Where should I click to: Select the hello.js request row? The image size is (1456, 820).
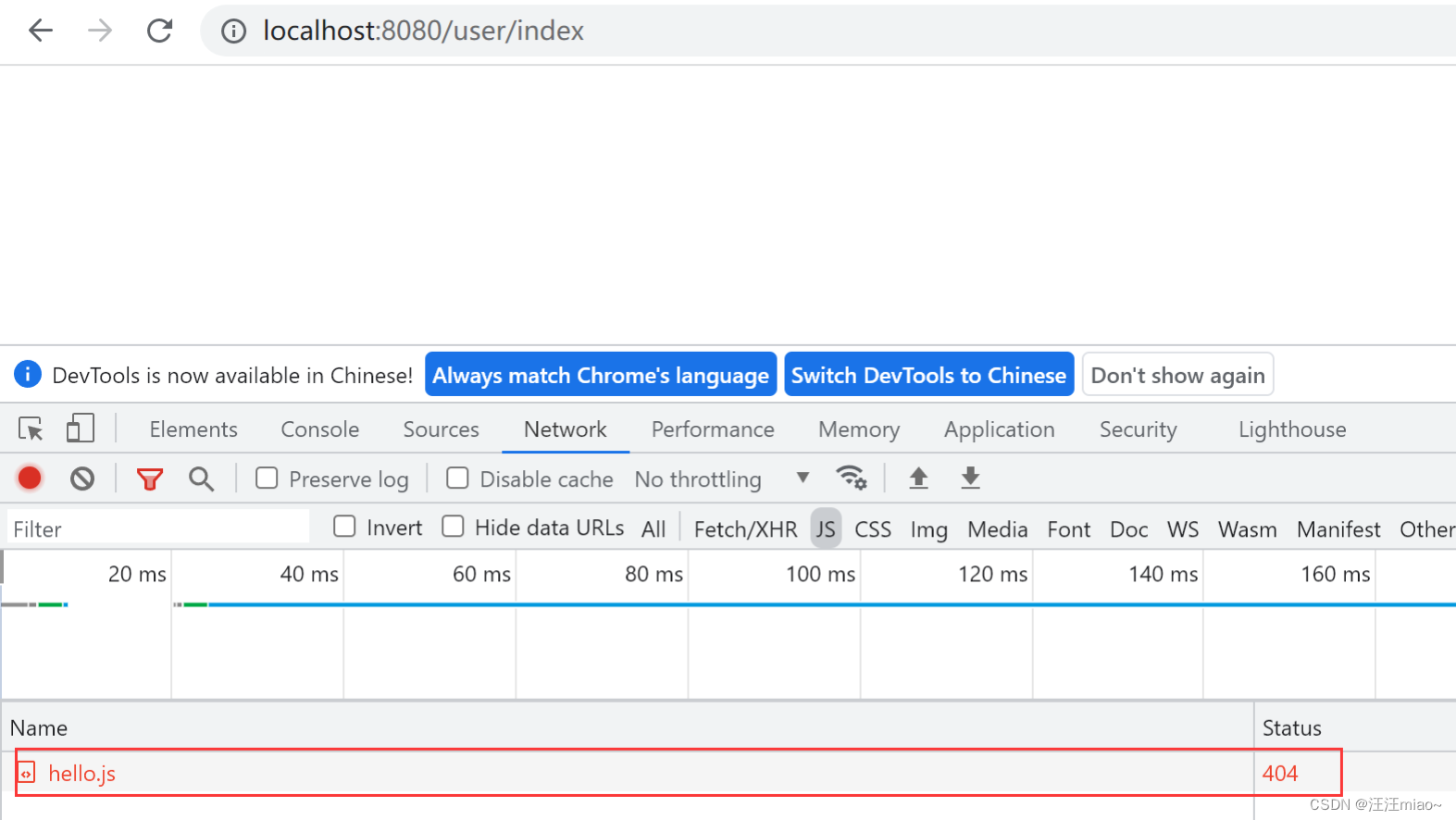click(x=728, y=773)
